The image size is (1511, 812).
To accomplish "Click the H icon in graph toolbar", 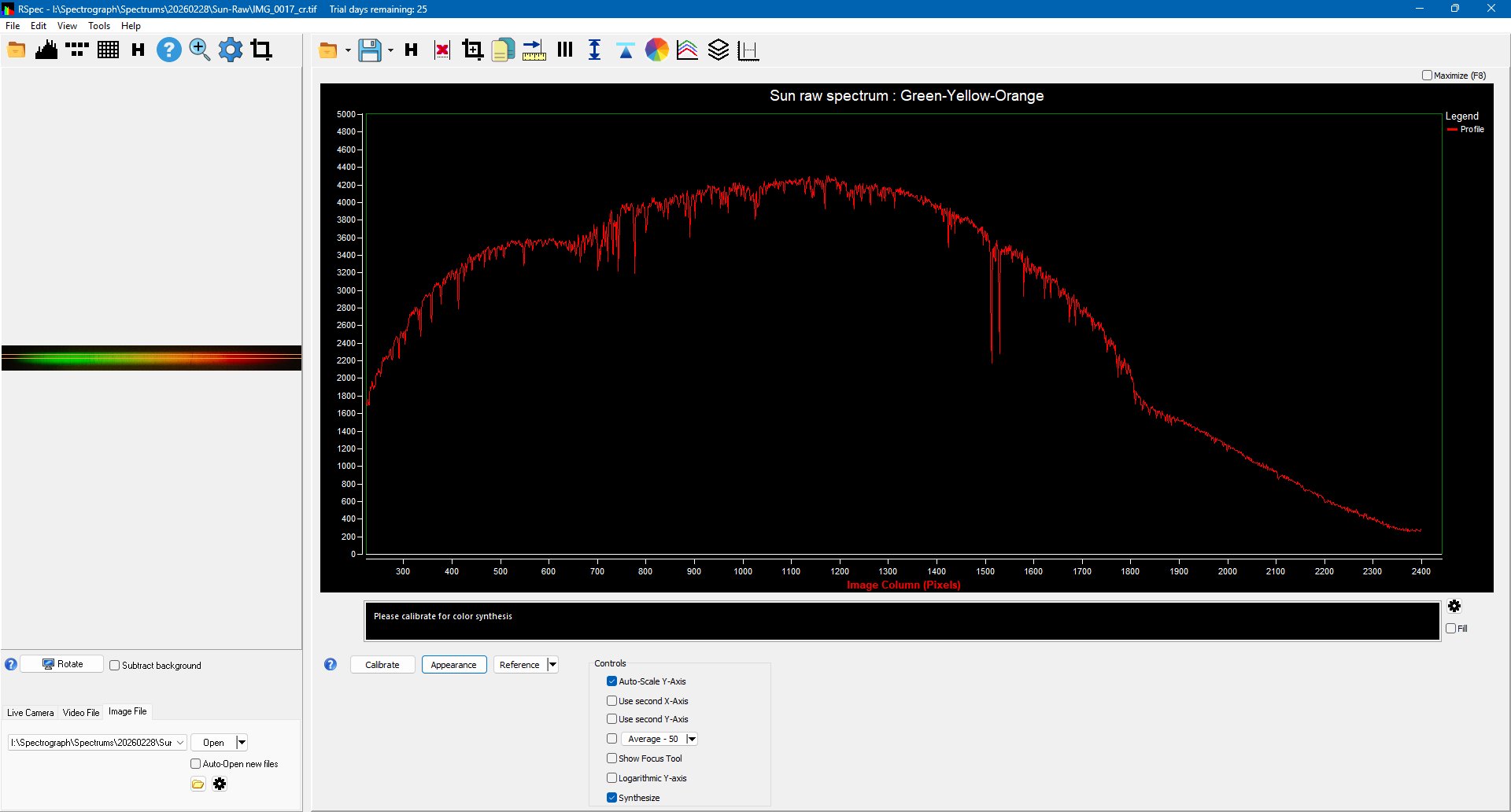I will click(x=411, y=51).
